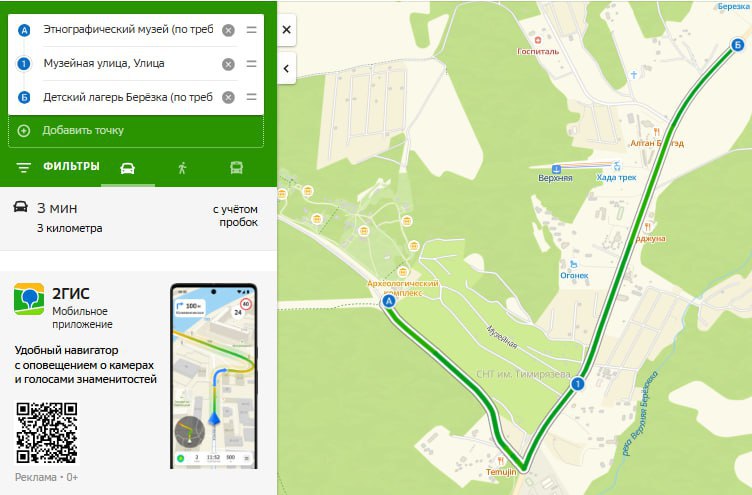Select map marker A at Археологический комплекс
This screenshot has width=752, height=495.
click(x=389, y=301)
